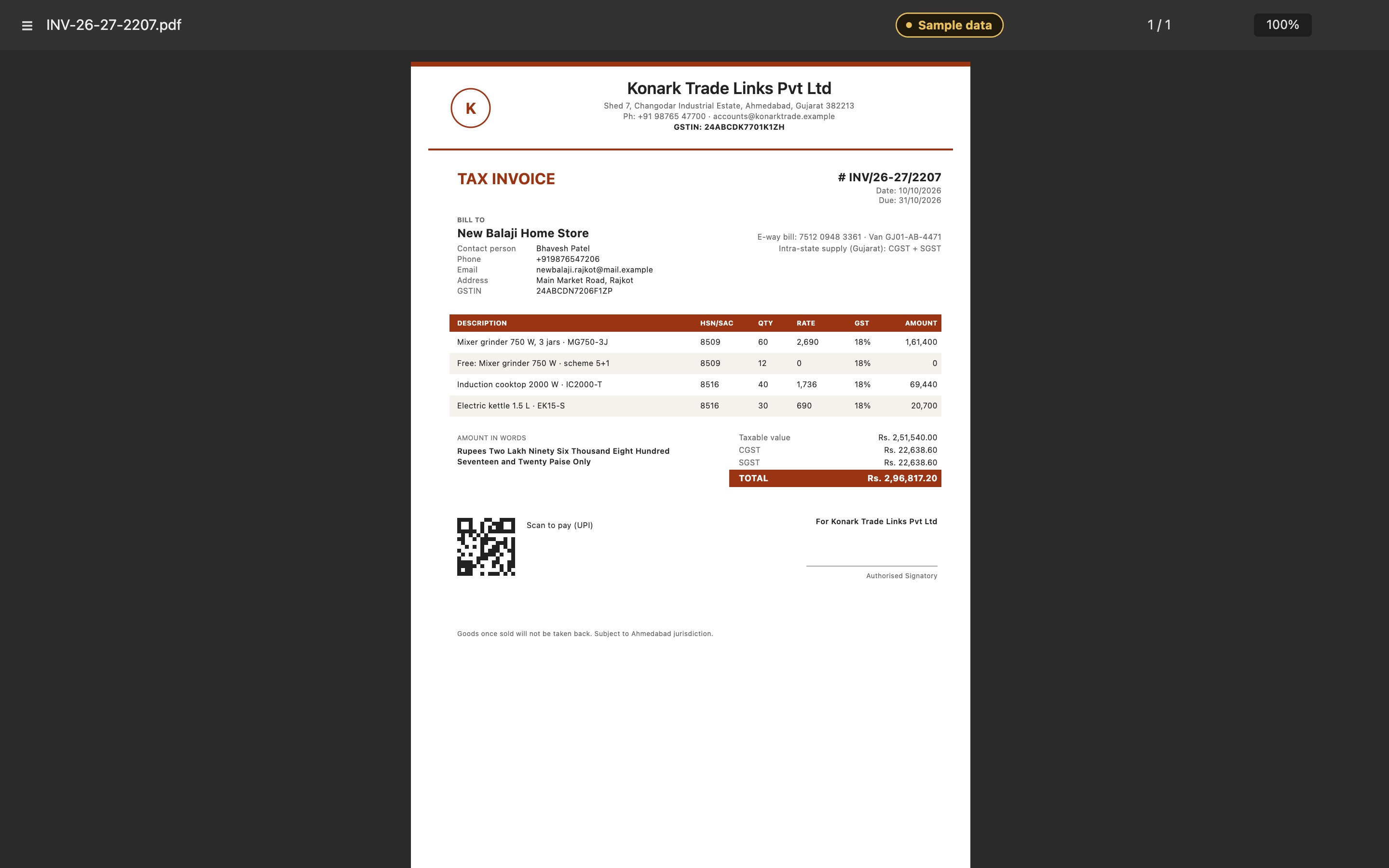Click the AMOUNT column header
Viewport: 1389px width, 868px height.
tap(921, 323)
